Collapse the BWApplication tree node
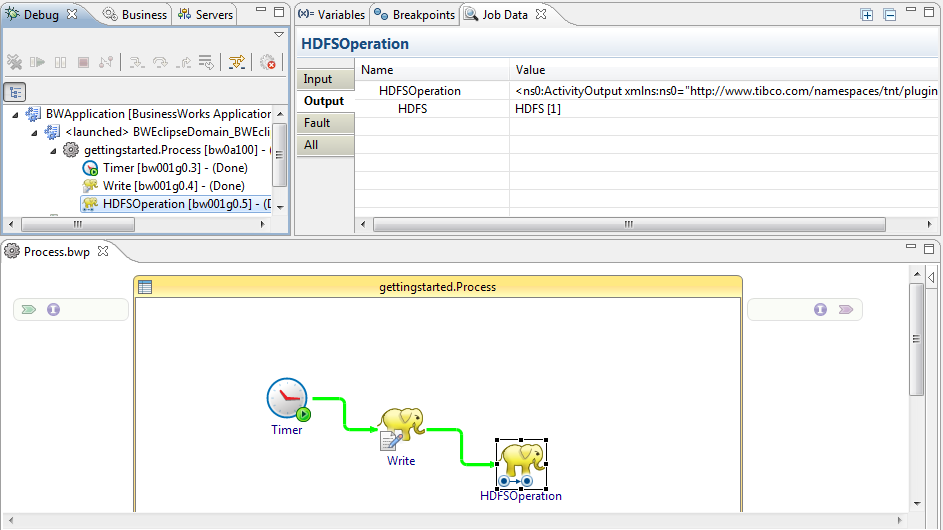The width and height of the screenshot is (943, 530). click(x=15, y=114)
